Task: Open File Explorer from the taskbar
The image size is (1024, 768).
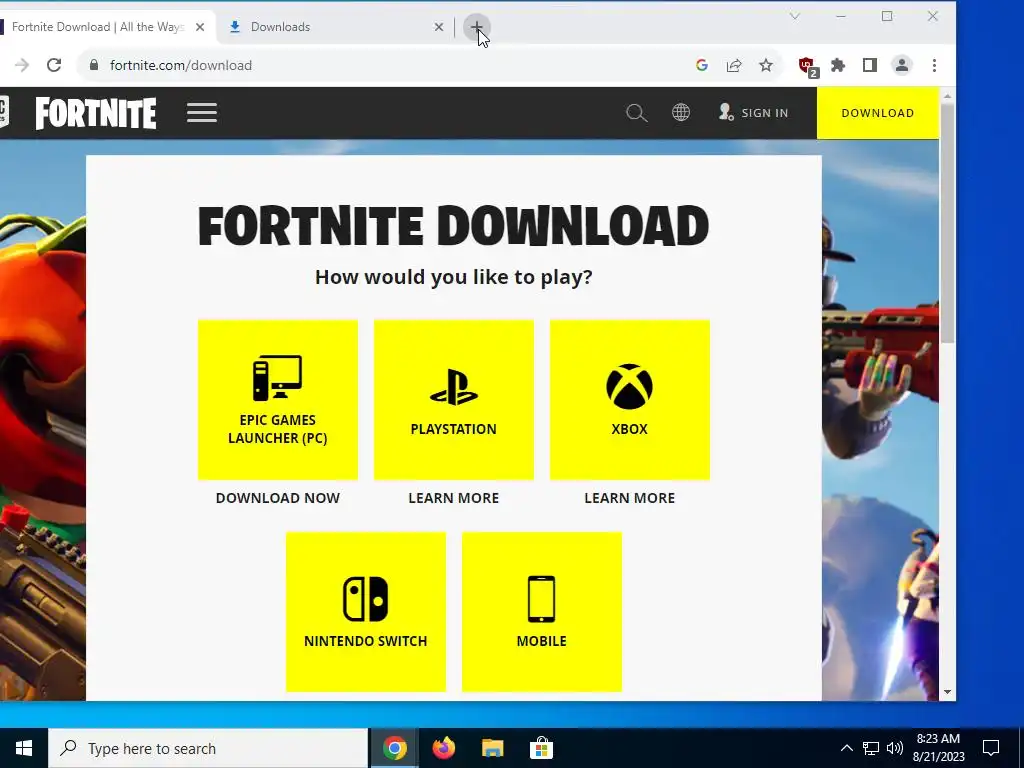Action: click(492, 748)
